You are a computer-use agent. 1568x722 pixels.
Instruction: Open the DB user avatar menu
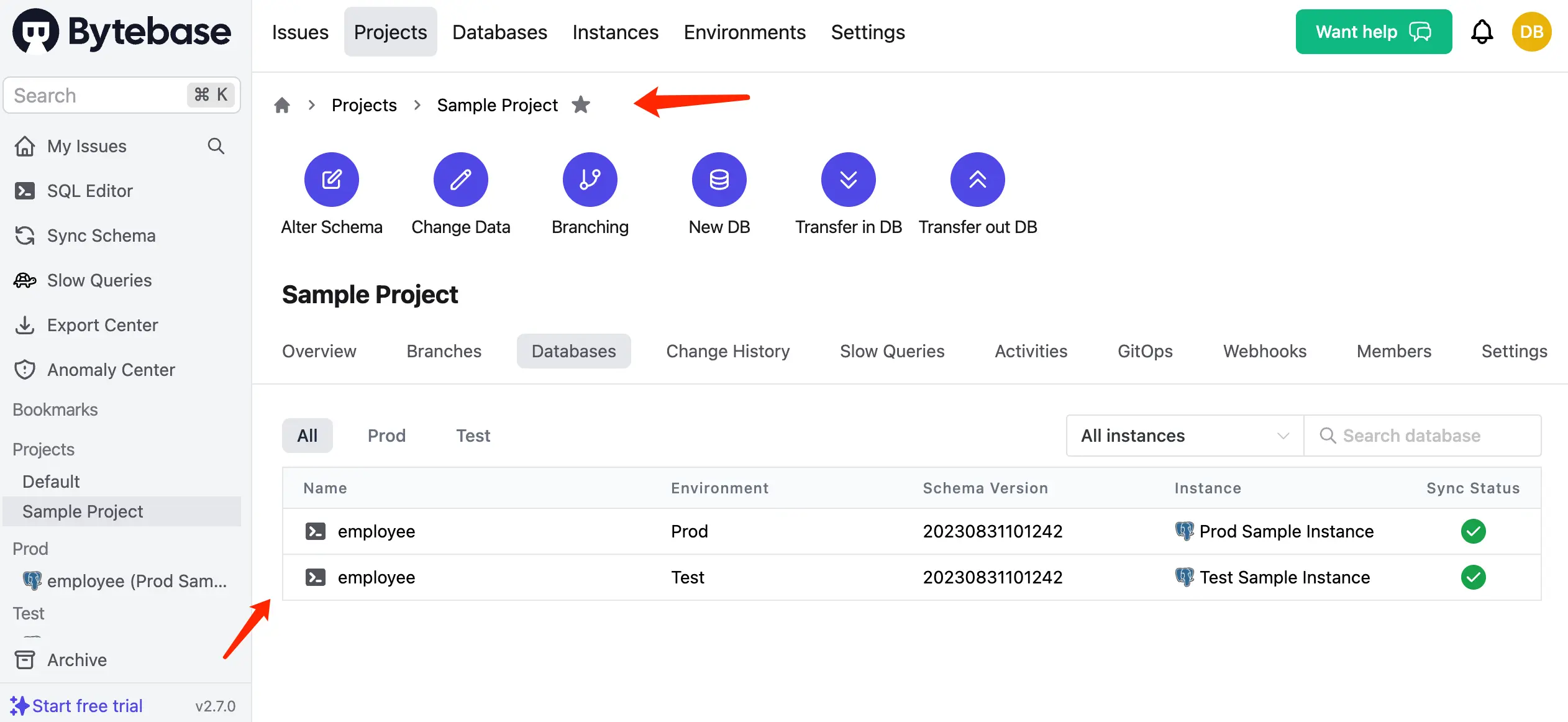[1532, 32]
